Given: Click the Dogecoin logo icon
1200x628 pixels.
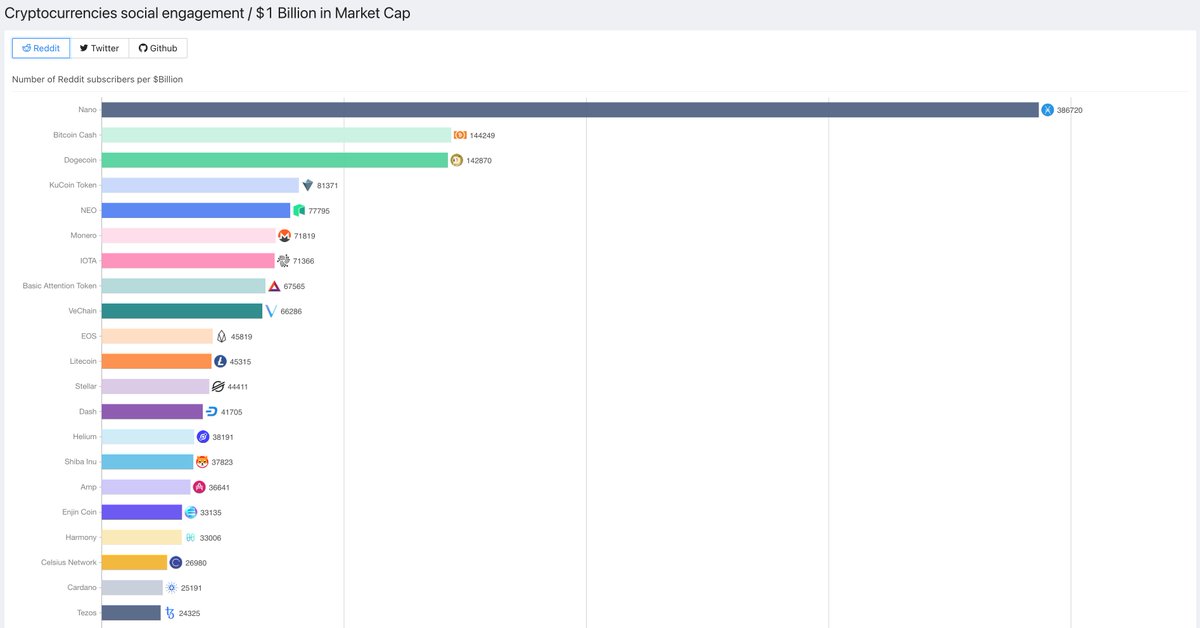Looking at the screenshot, I should 457,160.
